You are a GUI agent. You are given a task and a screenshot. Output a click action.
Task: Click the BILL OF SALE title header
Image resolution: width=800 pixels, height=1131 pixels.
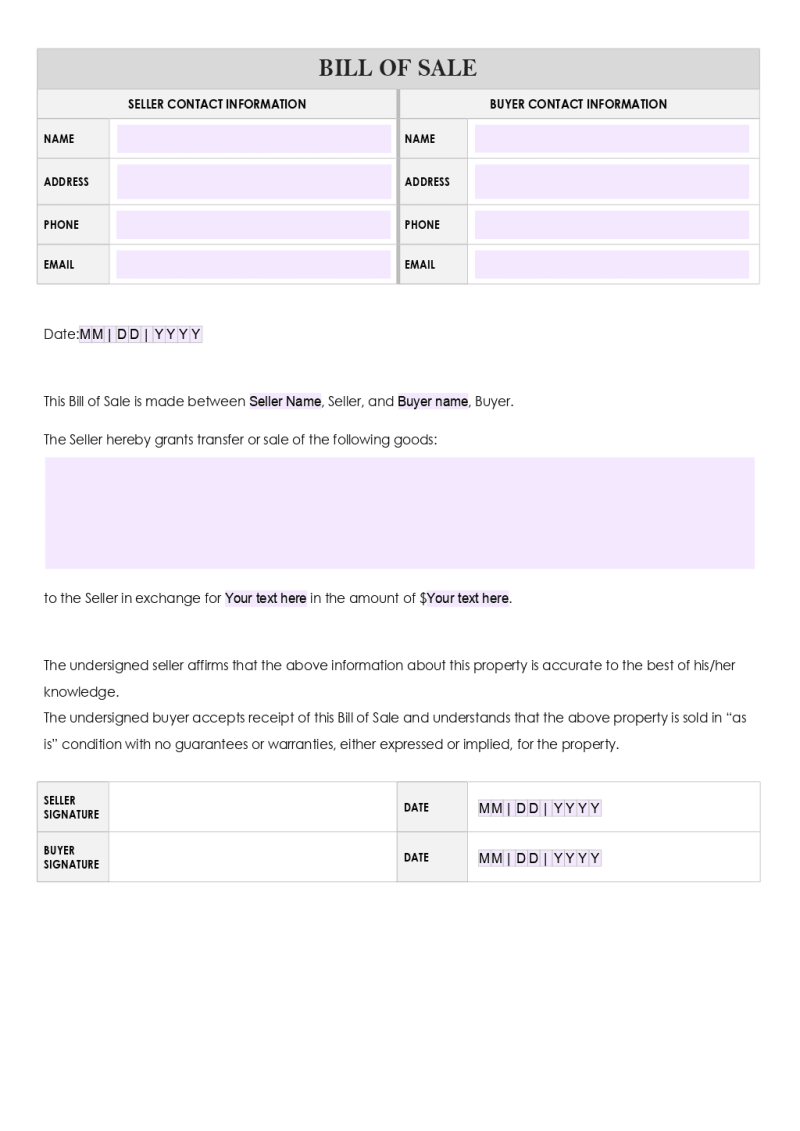pyautogui.click(x=398, y=69)
